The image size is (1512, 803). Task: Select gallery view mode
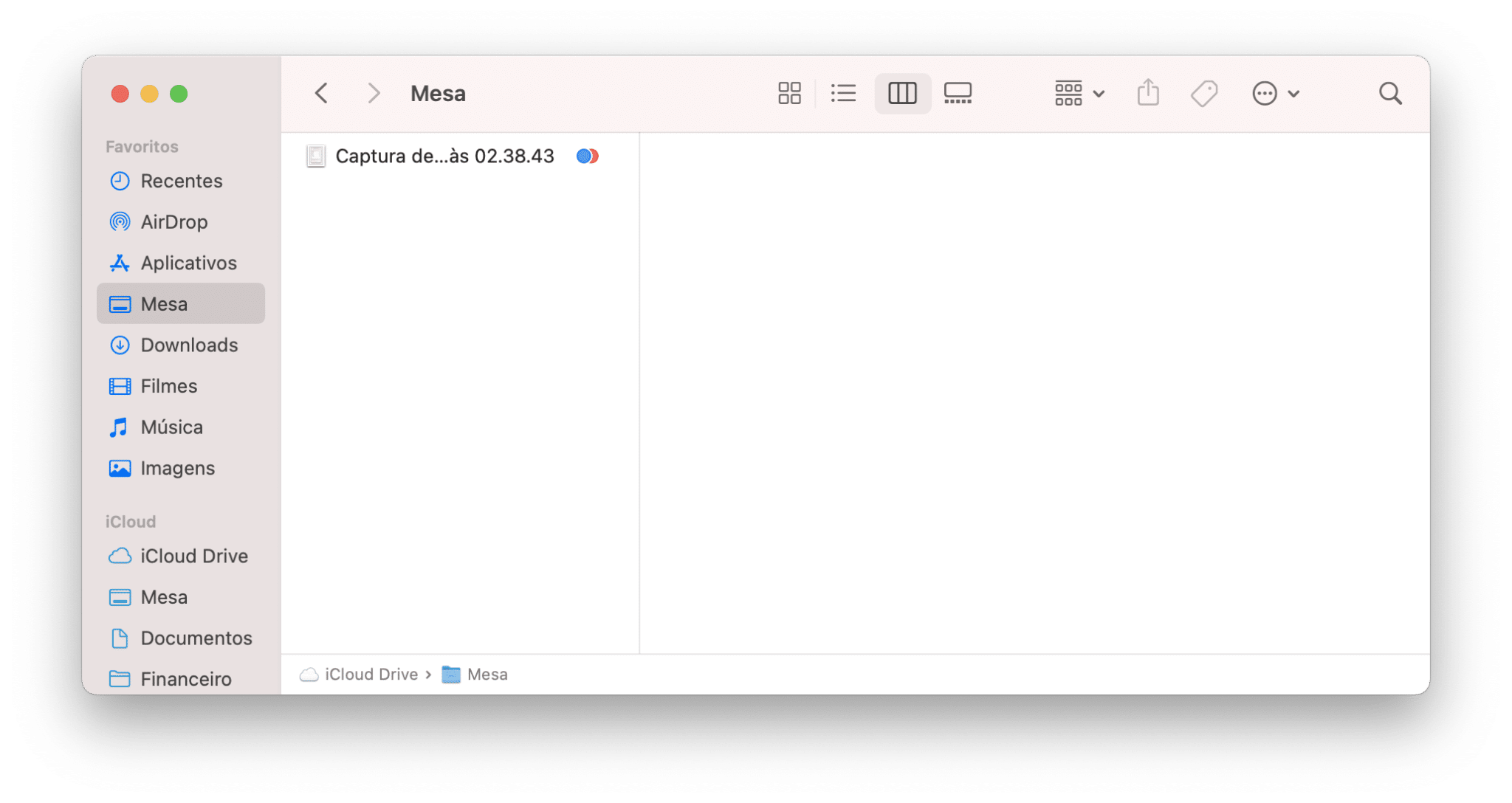[958, 93]
